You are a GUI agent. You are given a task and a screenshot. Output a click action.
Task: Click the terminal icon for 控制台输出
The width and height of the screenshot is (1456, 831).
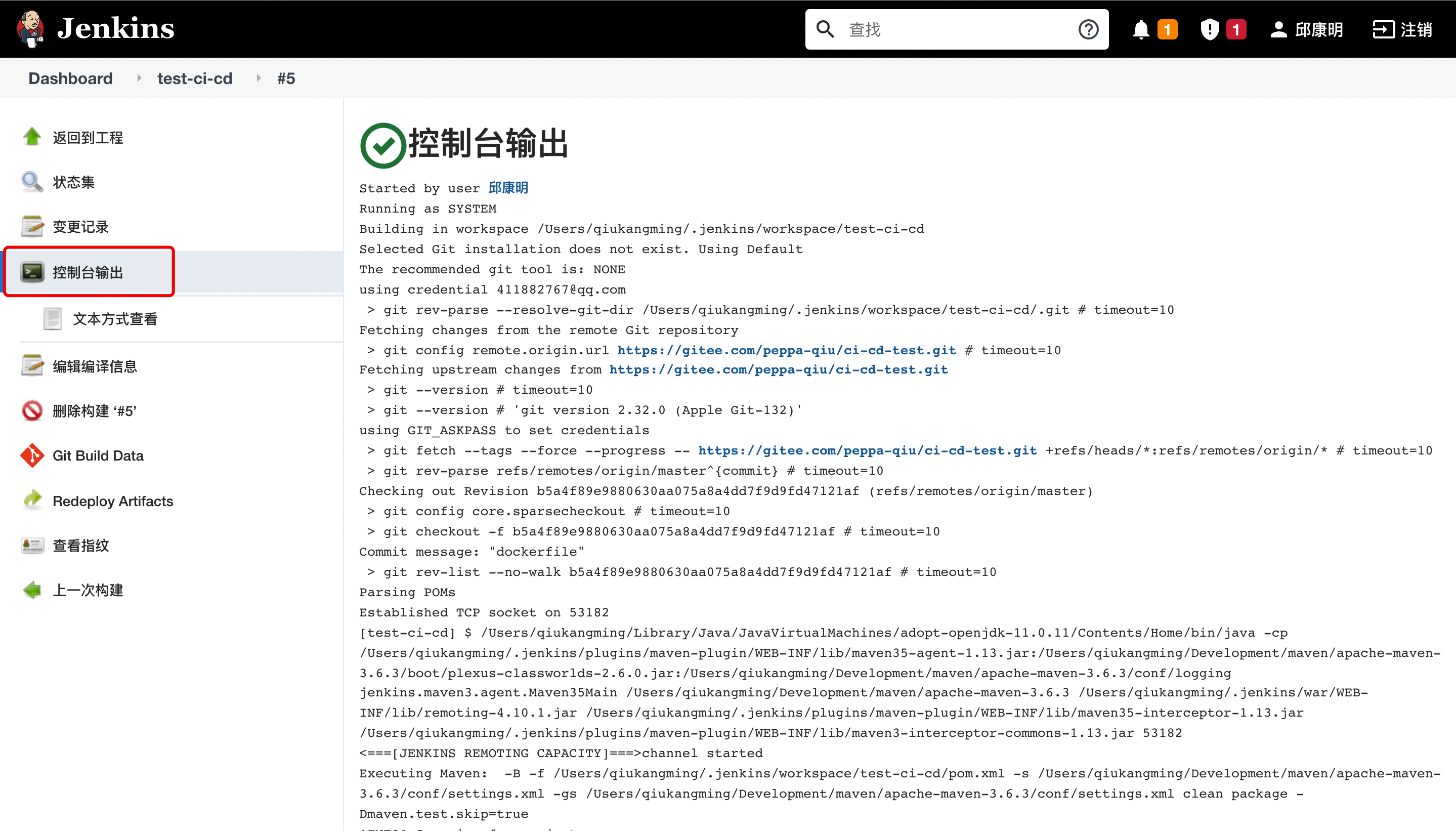(x=32, y=272)
